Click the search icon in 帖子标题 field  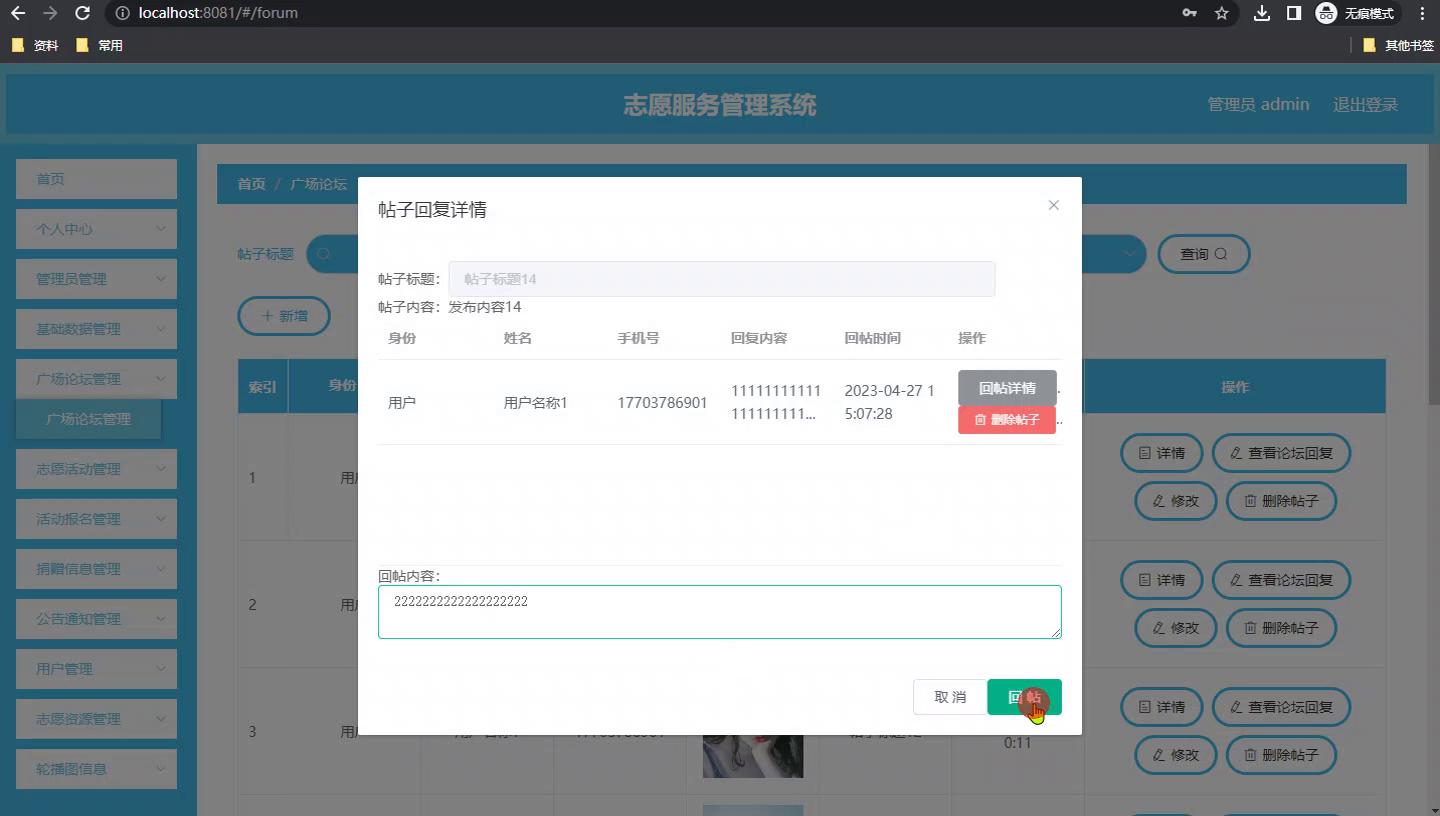(323, 254)
